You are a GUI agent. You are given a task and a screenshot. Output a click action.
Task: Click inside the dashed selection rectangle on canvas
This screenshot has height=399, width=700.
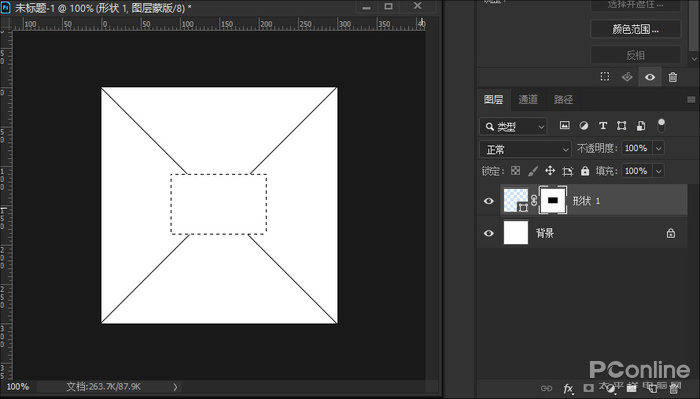click(219, 204)
